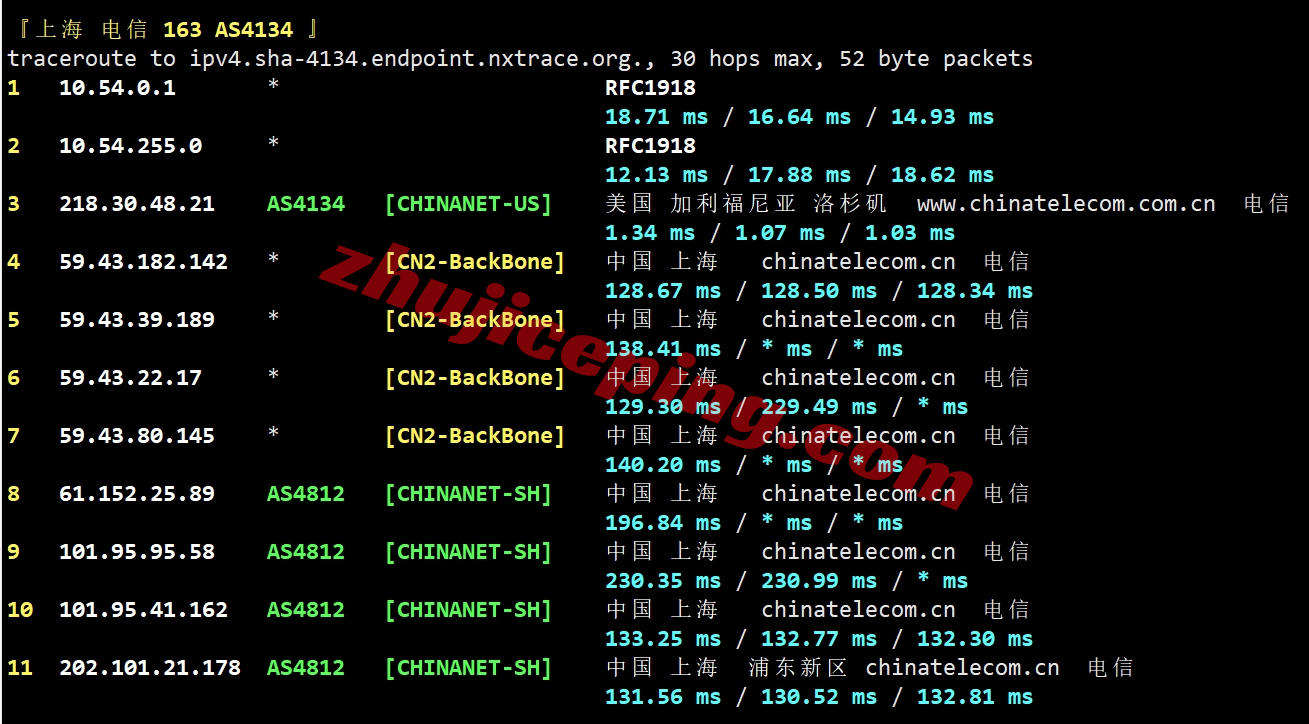Click RFC1918 label on hop 1
1309x724 pixels.
[x=650, y=88]
